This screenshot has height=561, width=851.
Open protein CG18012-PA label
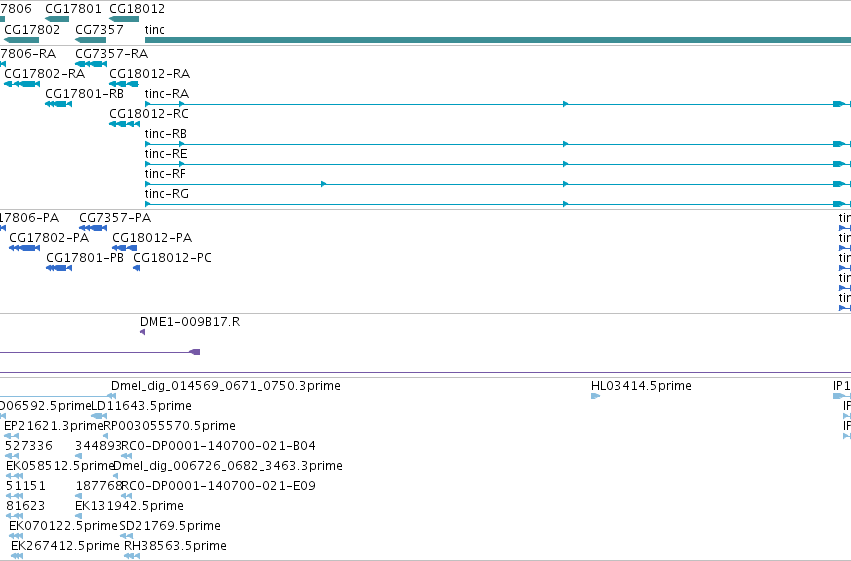click(152, 238)
